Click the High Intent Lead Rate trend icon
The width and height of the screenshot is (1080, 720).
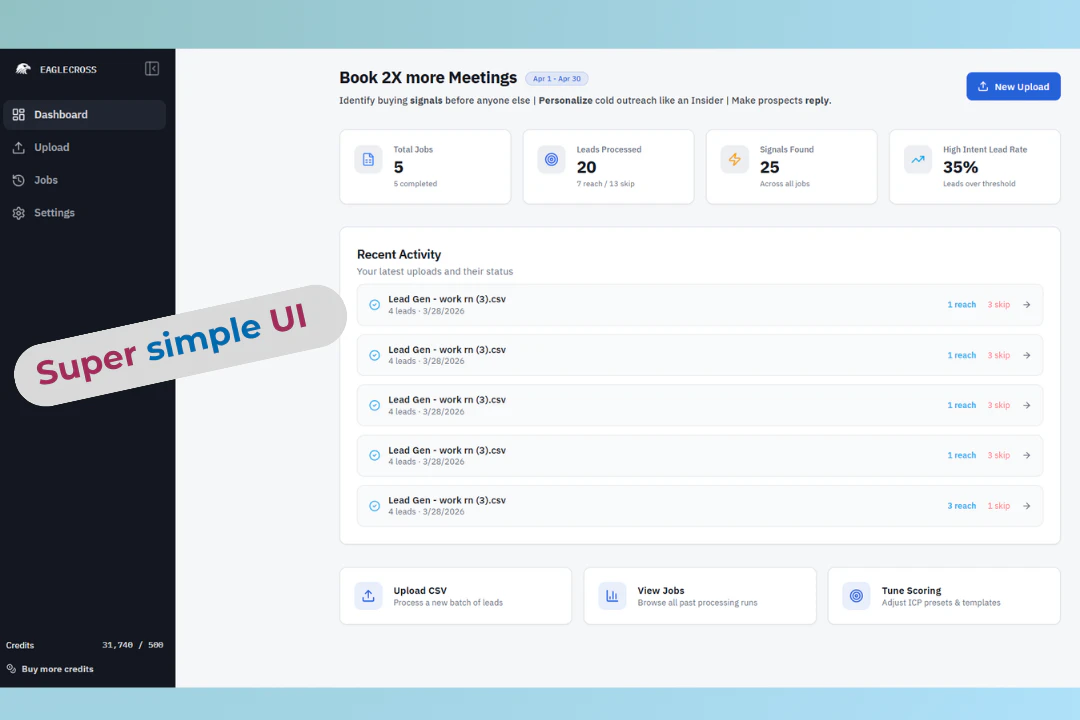(918, 159)
